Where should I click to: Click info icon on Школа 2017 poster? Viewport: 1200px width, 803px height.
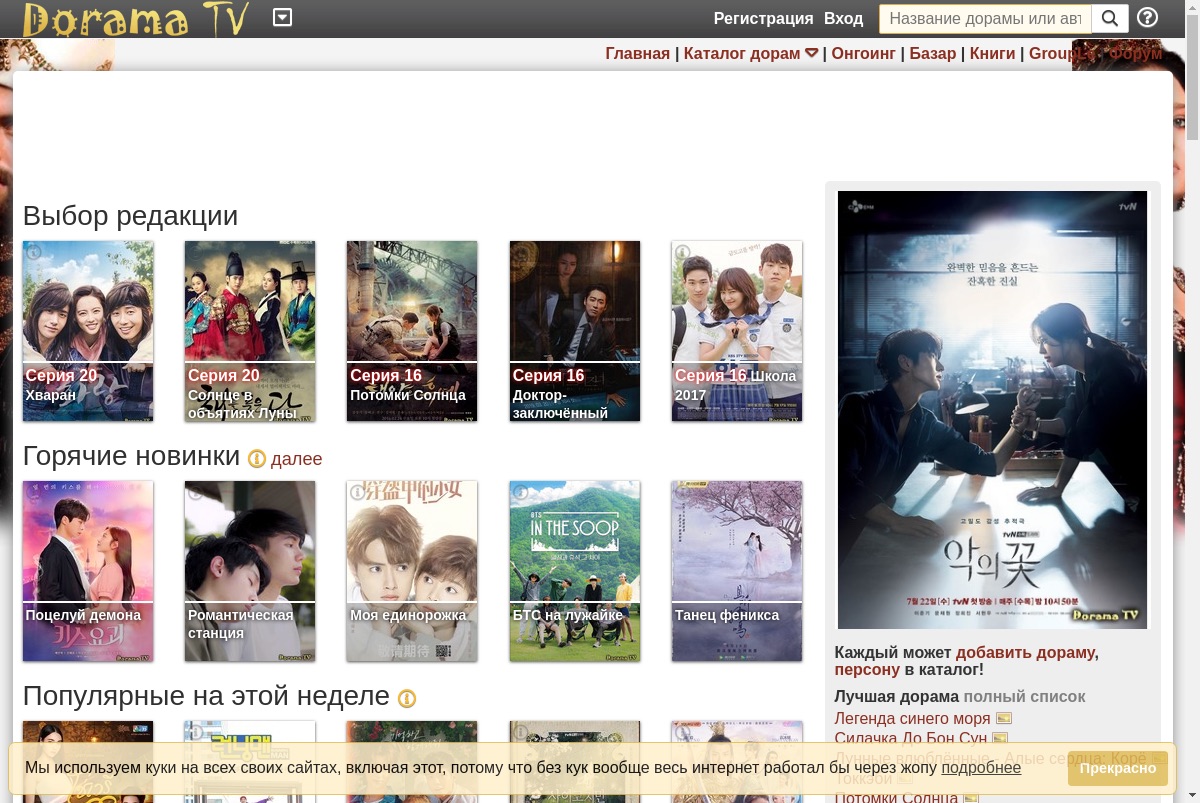click(x=683, y=252)
